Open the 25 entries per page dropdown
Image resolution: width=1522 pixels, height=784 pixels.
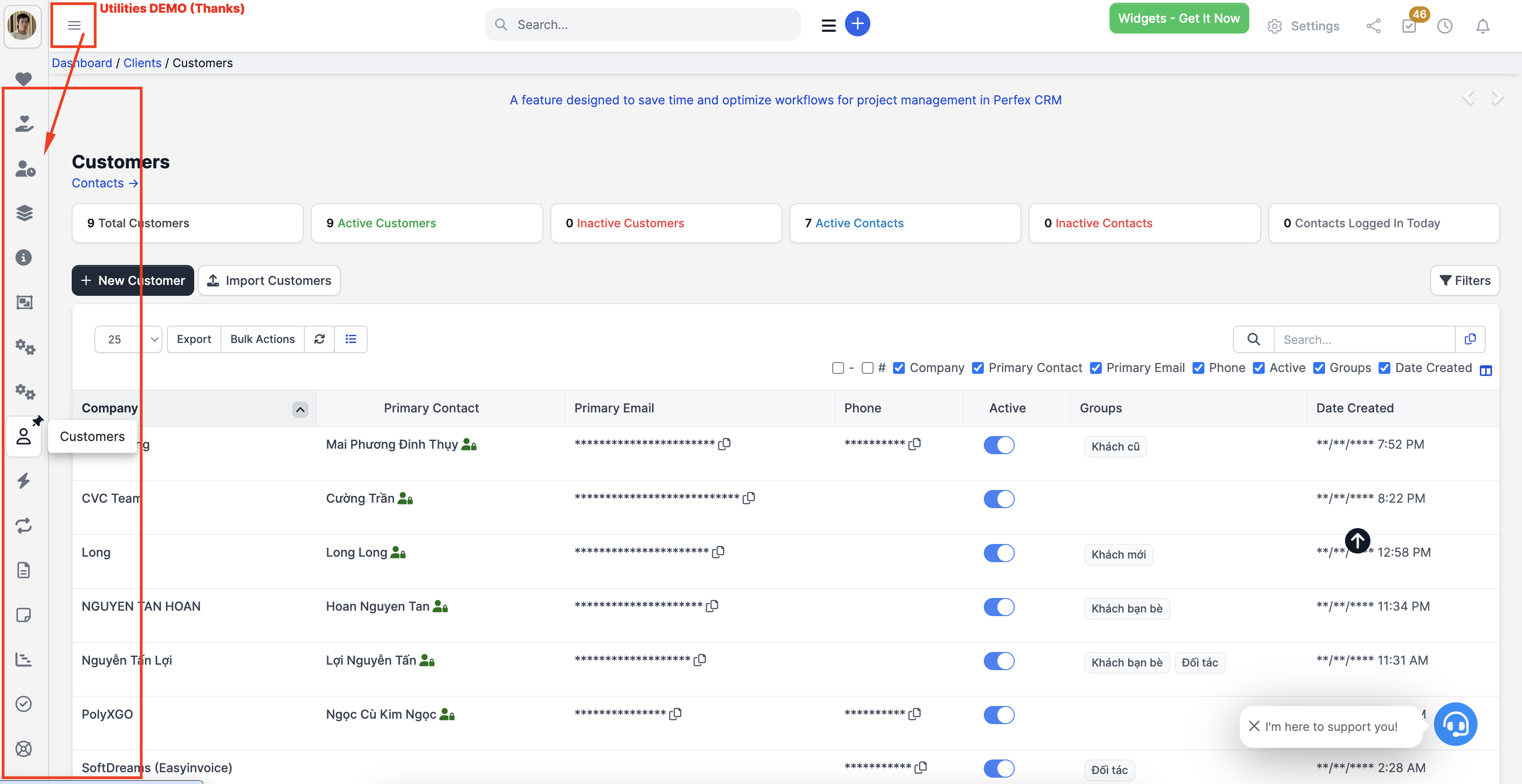click(x=128, y=339)
